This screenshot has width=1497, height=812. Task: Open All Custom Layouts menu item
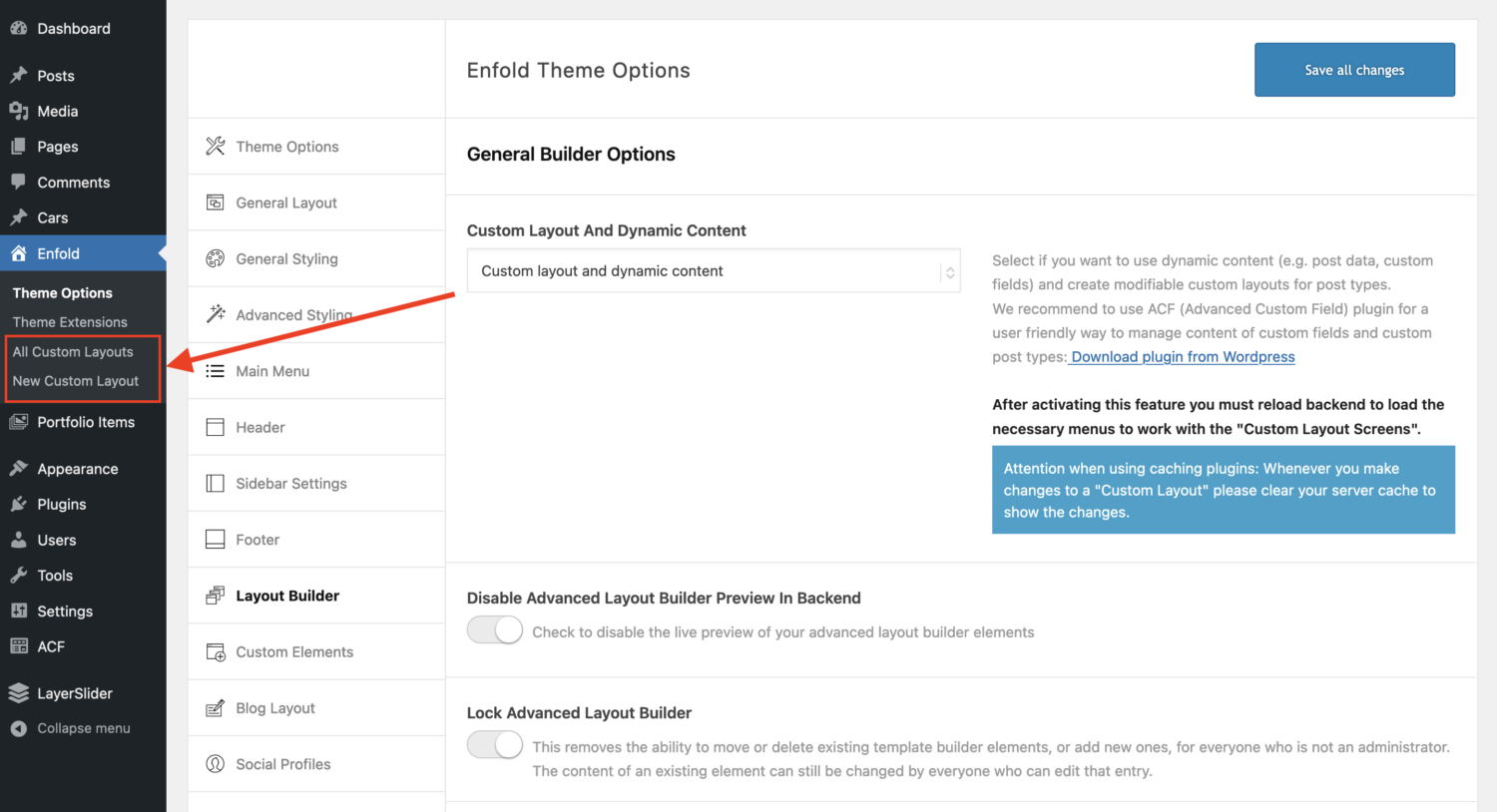(x=72, y=351)
